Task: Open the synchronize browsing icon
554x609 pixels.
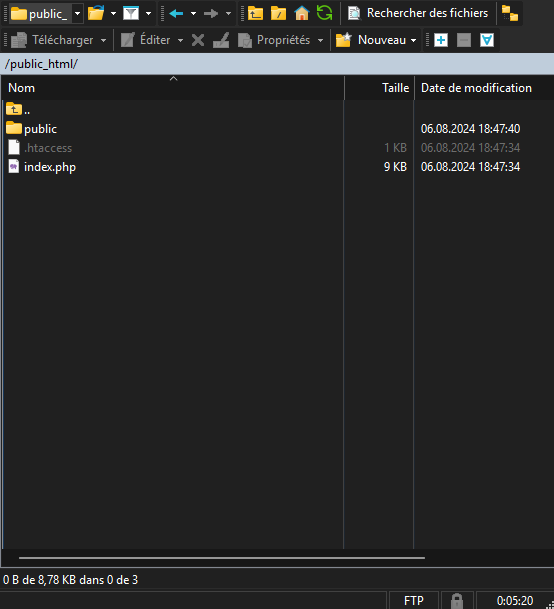Action: (510, 13)
